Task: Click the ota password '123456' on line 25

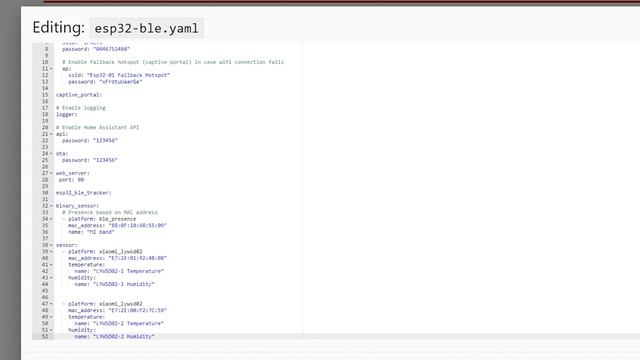Action: 105,160
